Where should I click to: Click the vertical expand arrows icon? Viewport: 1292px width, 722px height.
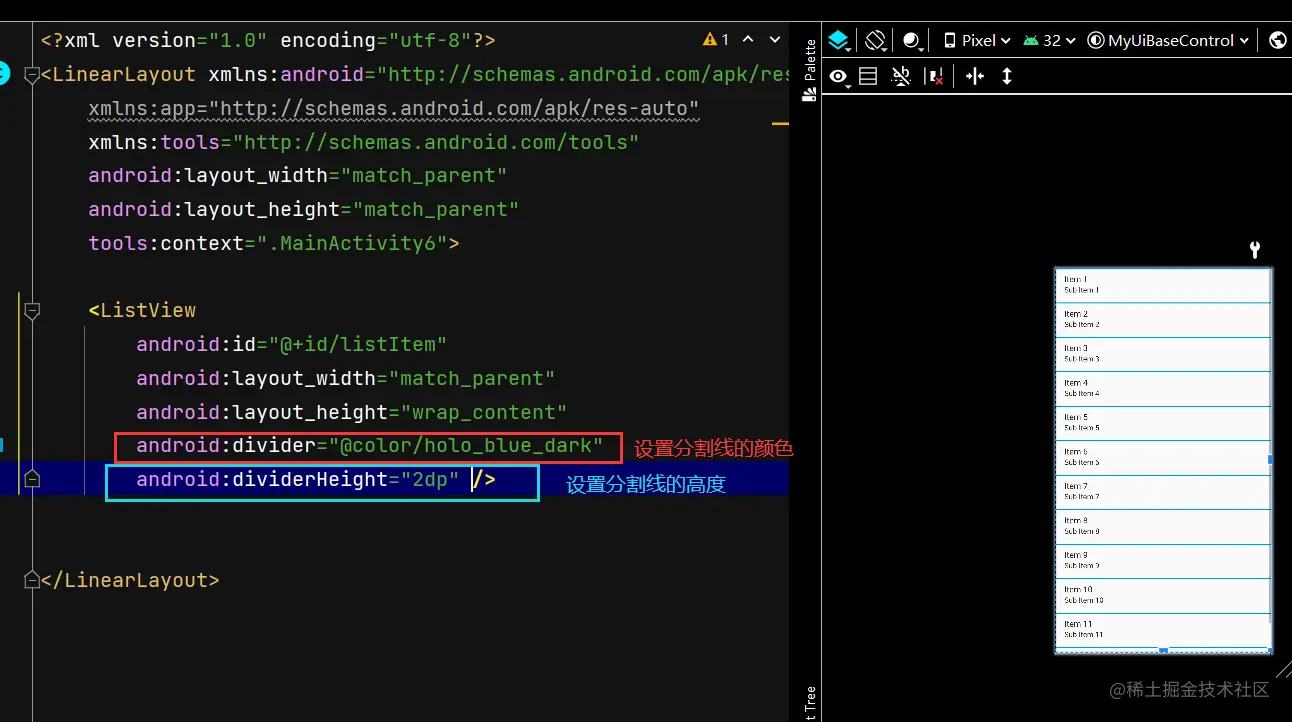[1007, 76]
